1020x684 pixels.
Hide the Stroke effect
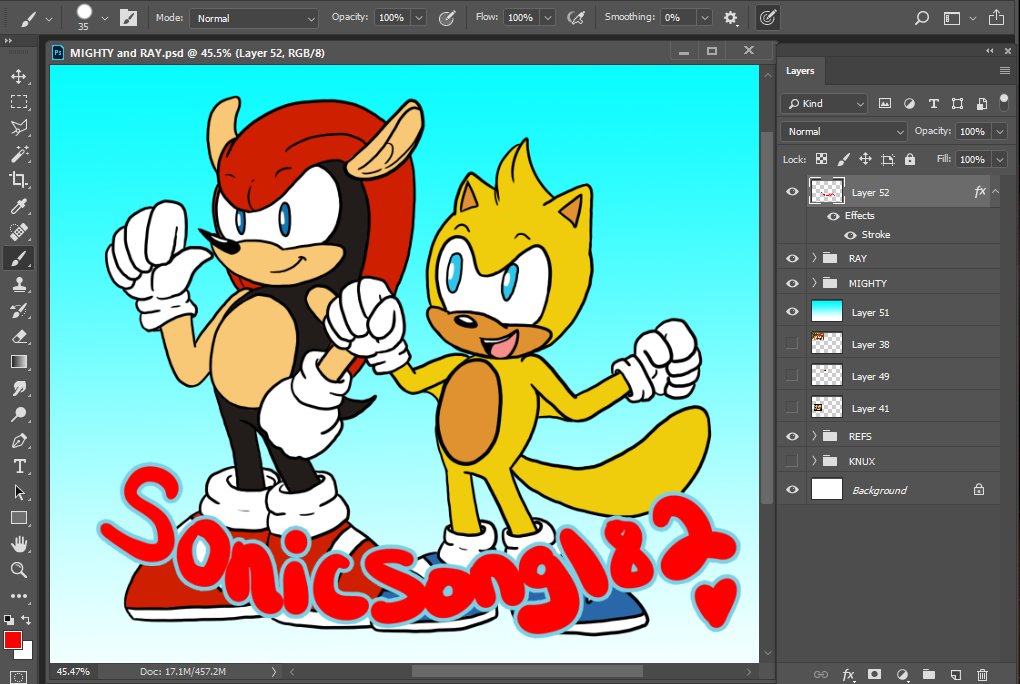850,235
